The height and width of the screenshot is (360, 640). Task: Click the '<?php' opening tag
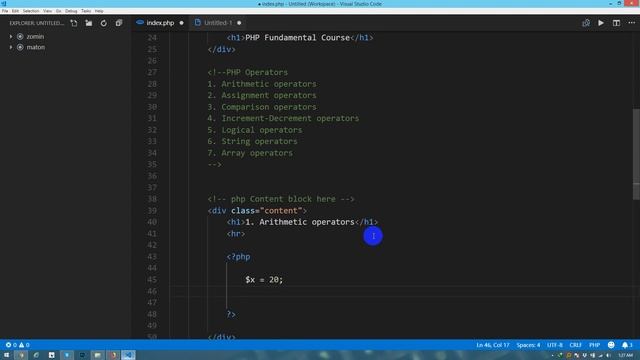pyautogui.click(x=238, y=257)
